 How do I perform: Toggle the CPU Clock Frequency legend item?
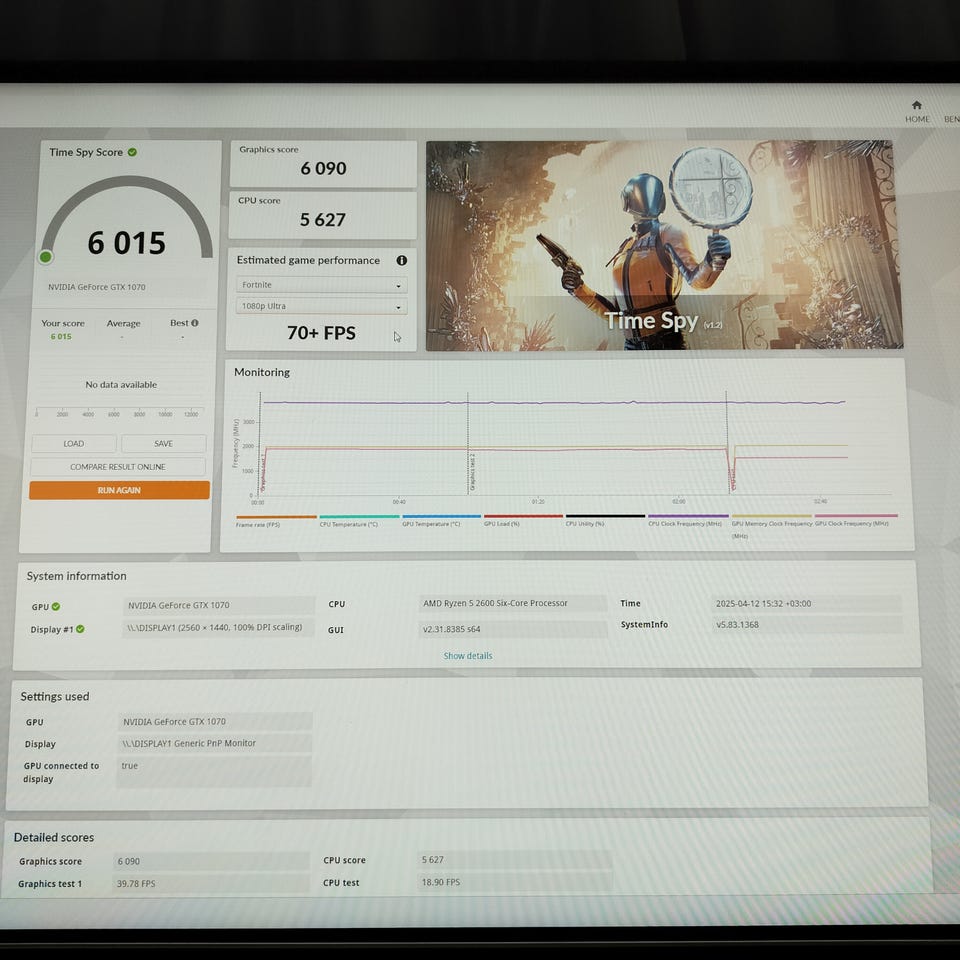tap(688, 520)
